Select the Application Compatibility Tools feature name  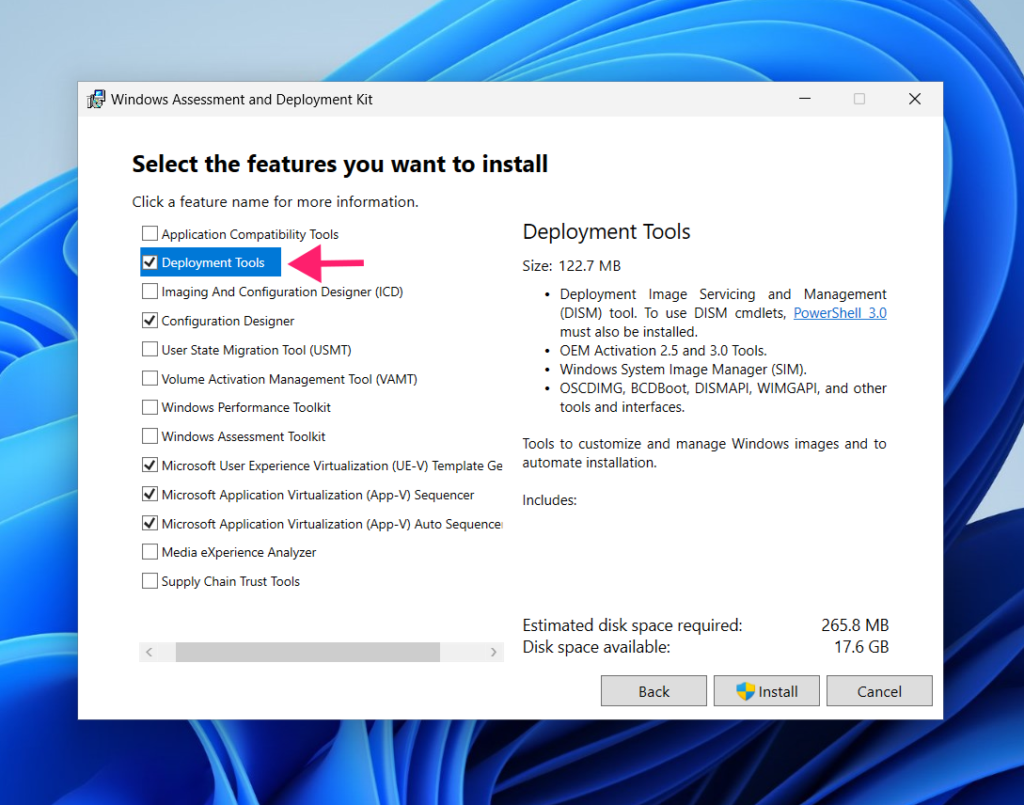250,234
